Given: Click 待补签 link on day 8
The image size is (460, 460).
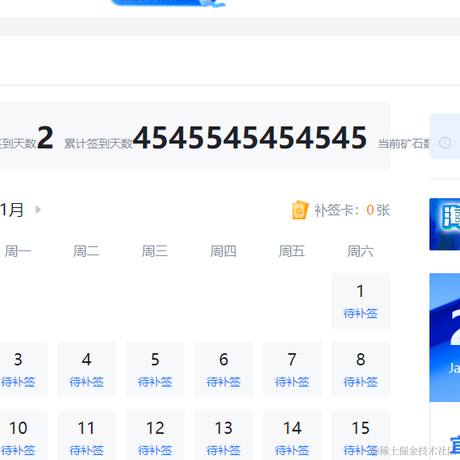Looking at the screenshot, I should [360, 382].
